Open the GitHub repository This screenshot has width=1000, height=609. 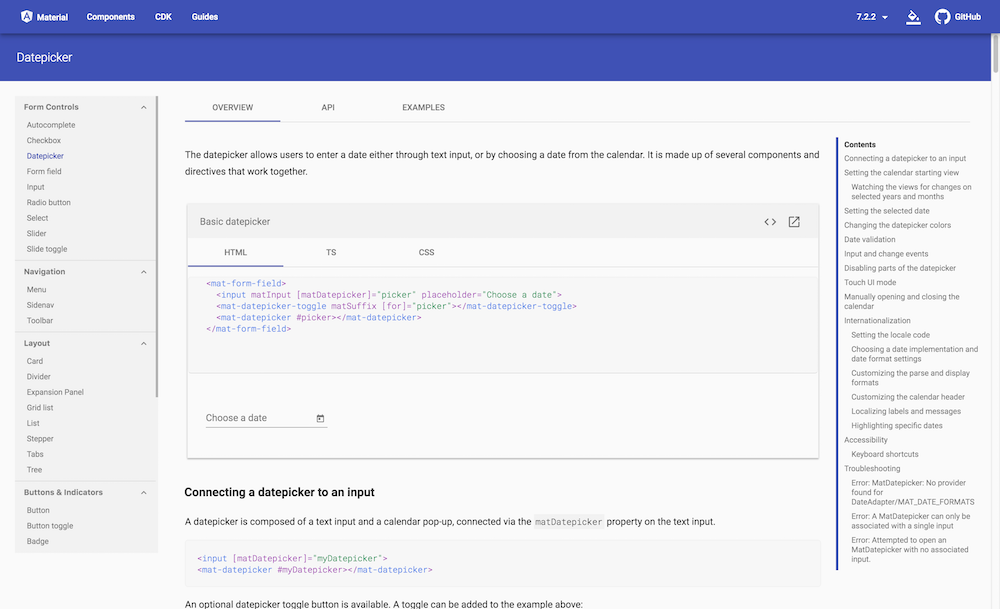956,16
